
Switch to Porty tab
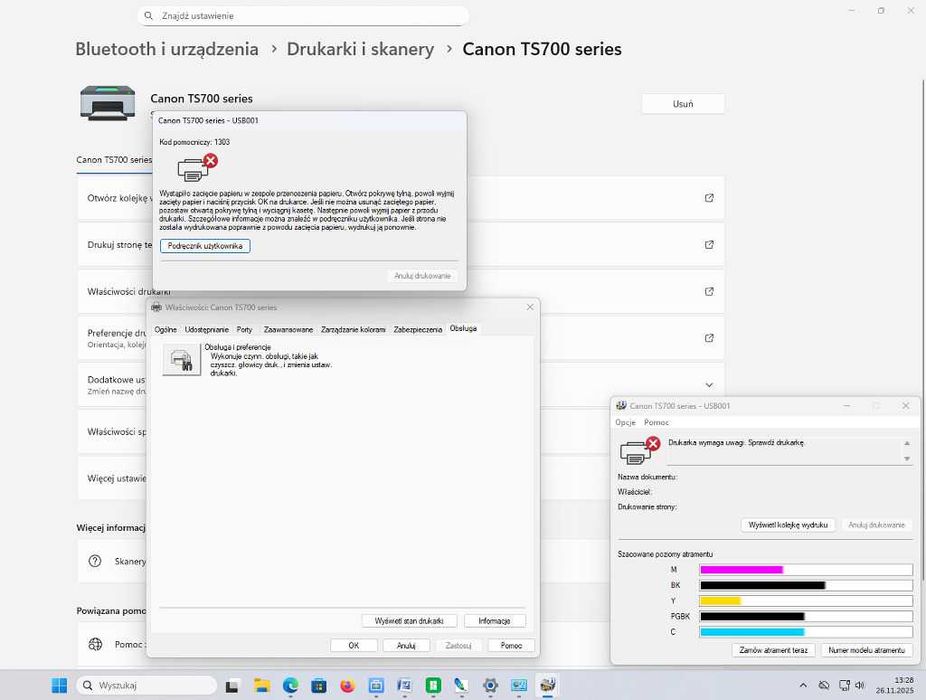point(244,330)
